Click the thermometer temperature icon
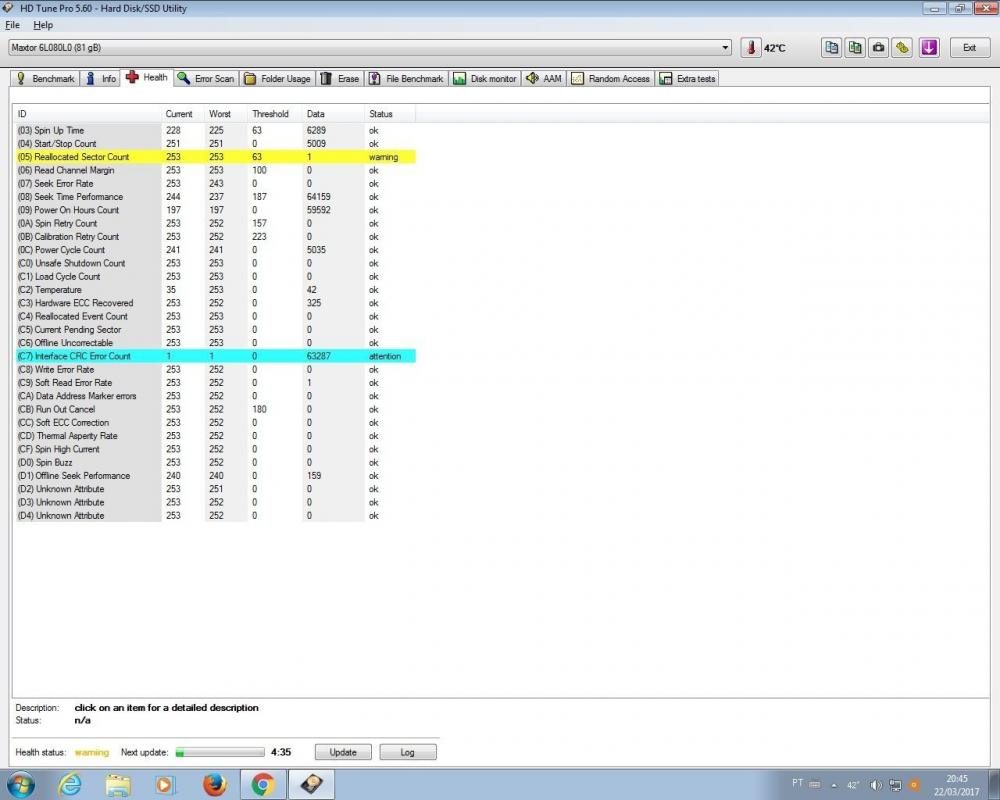The image size is (1000, 800). 751,47
